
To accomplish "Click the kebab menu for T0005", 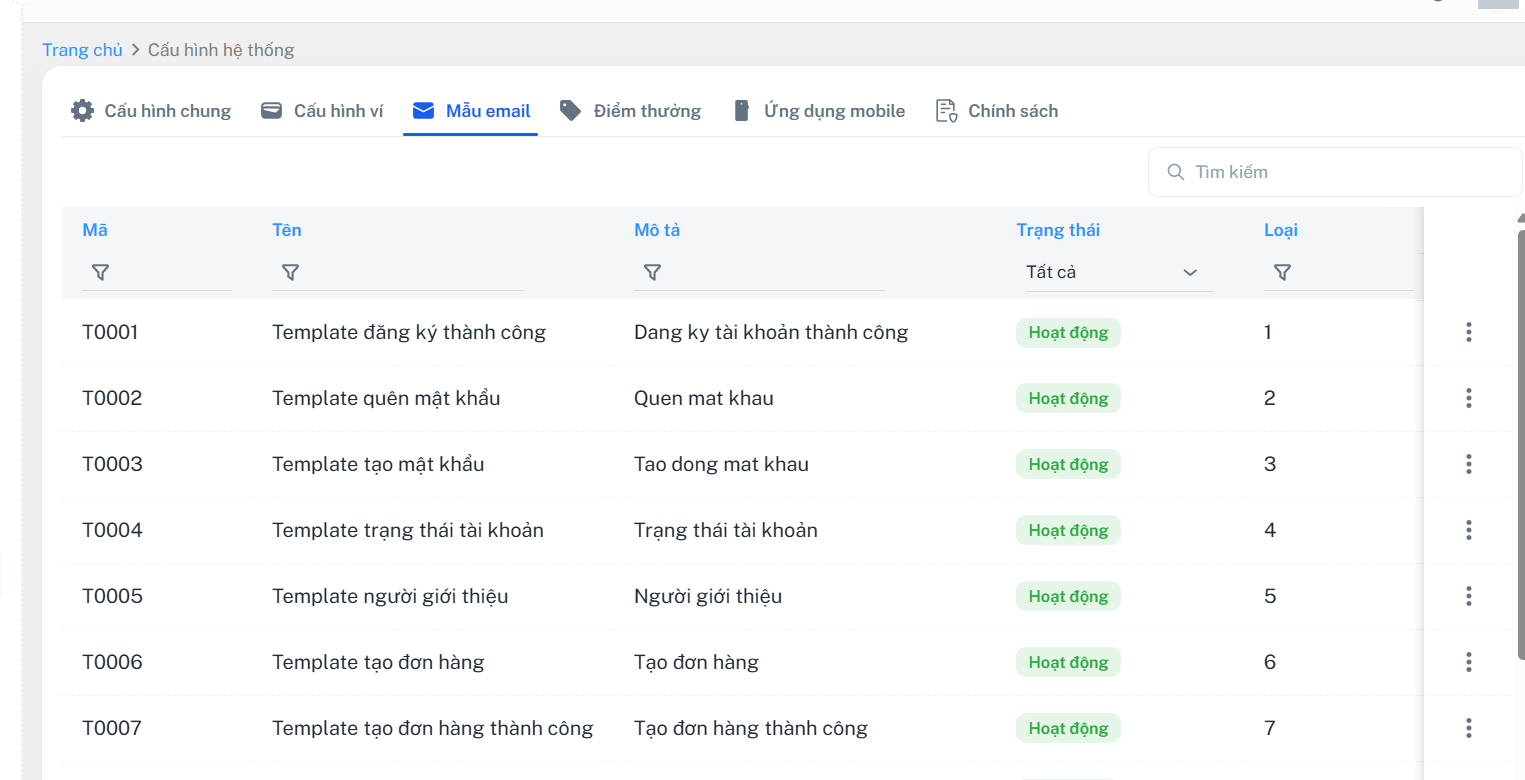I will (1468, 596).
